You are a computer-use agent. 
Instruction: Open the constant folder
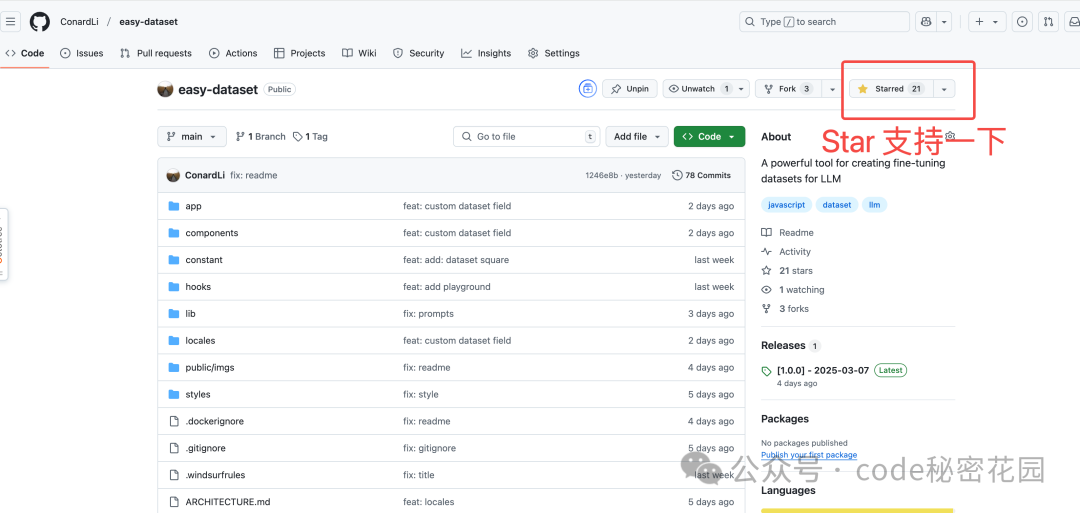pyautogui.click(x=204, y=260)
